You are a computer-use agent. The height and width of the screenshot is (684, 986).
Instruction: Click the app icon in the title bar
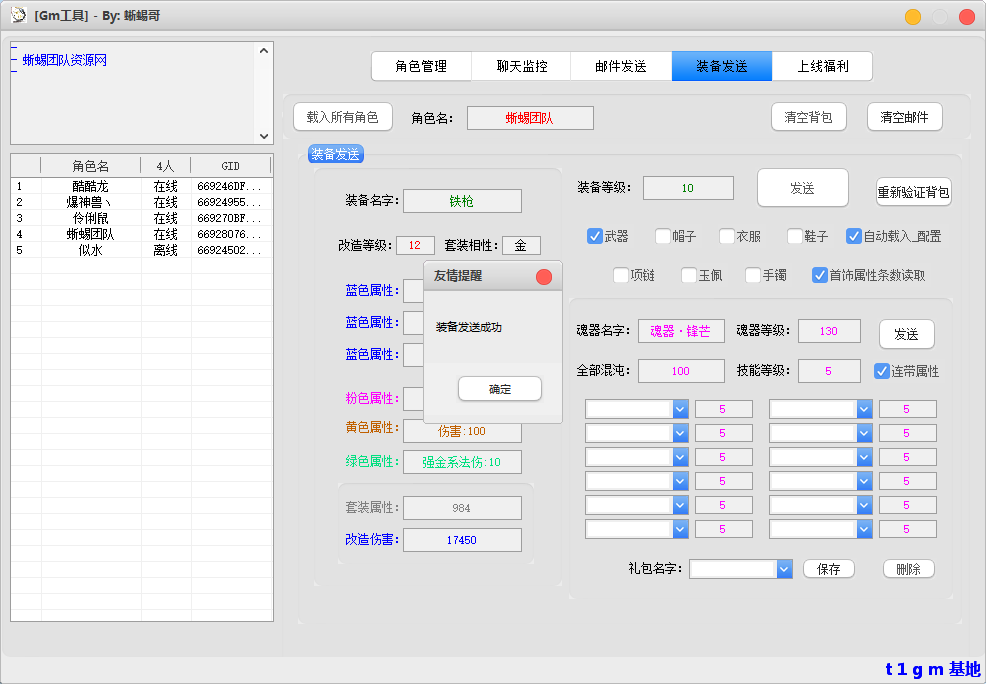(x=19, y=15)
